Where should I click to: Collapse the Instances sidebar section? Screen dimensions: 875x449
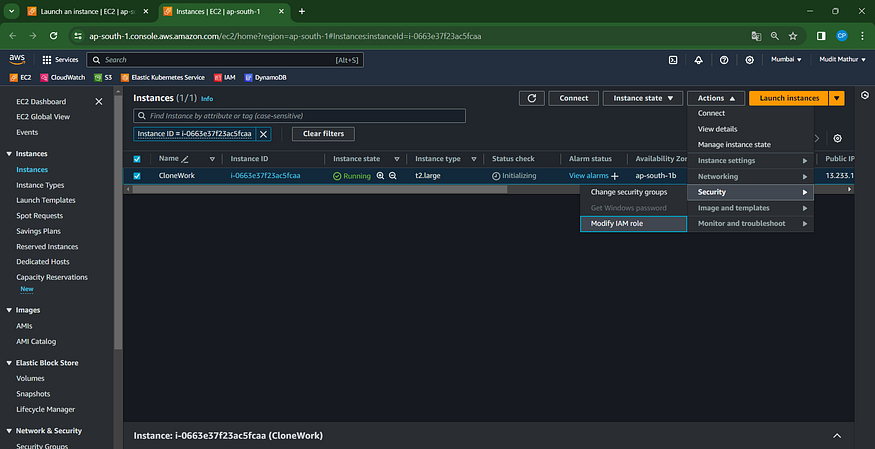(x=9, y=154)
